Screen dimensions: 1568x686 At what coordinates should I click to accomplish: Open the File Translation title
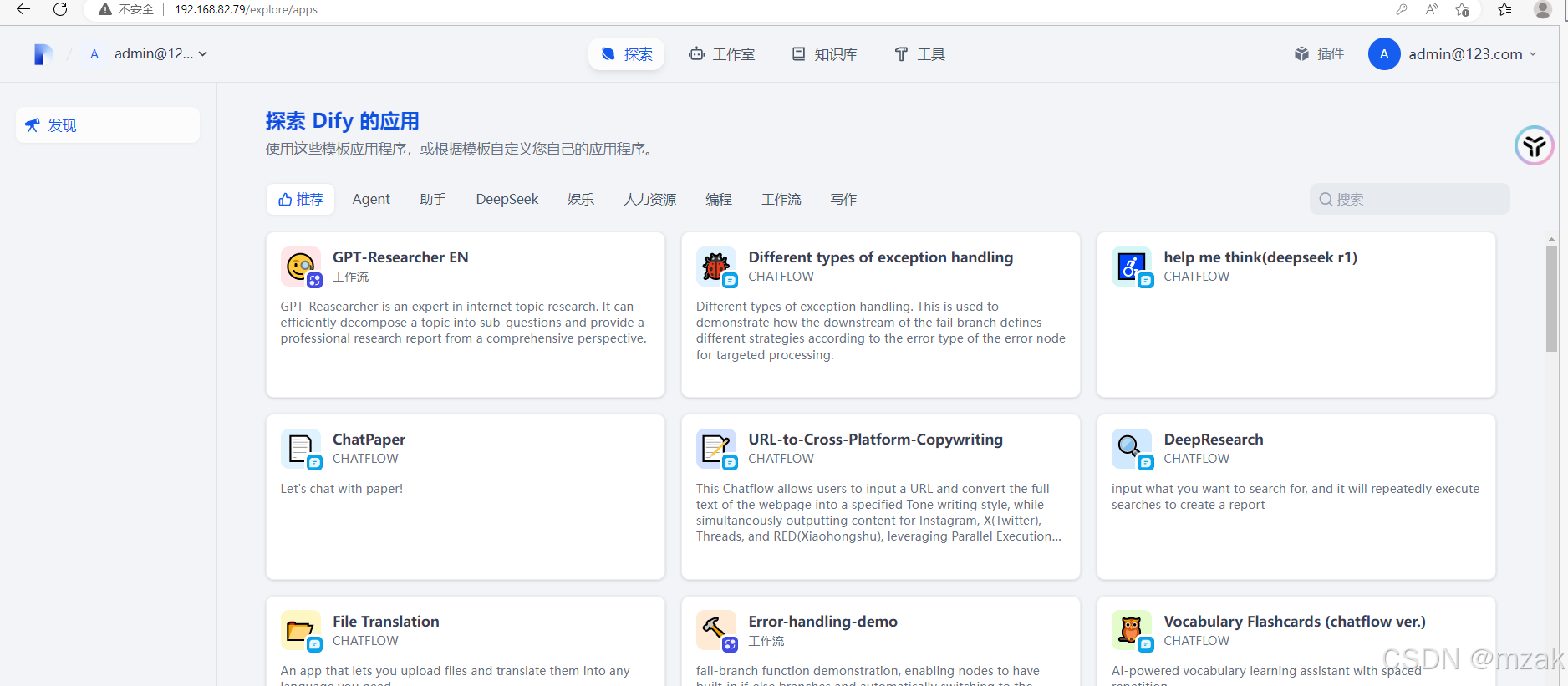click(x=386, y=622)
